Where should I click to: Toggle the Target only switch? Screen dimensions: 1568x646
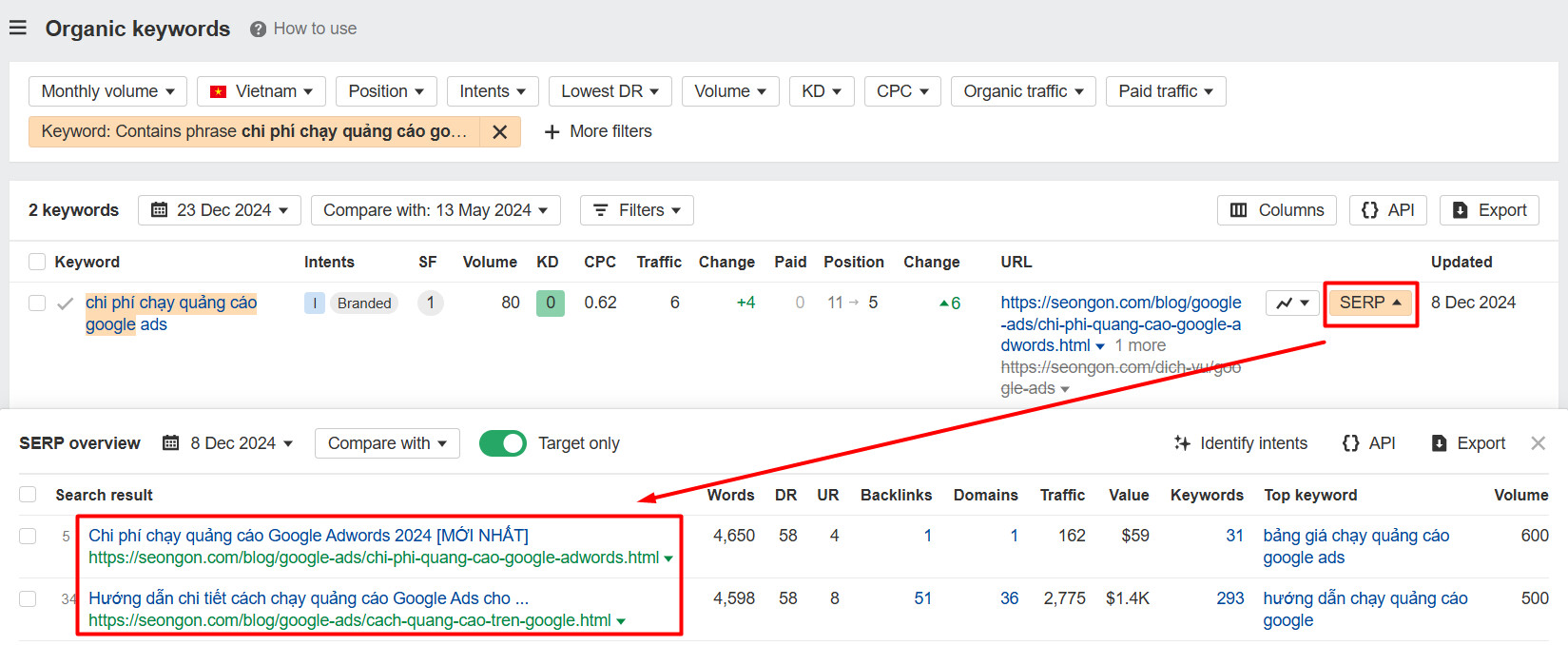(x=502, y=443)
